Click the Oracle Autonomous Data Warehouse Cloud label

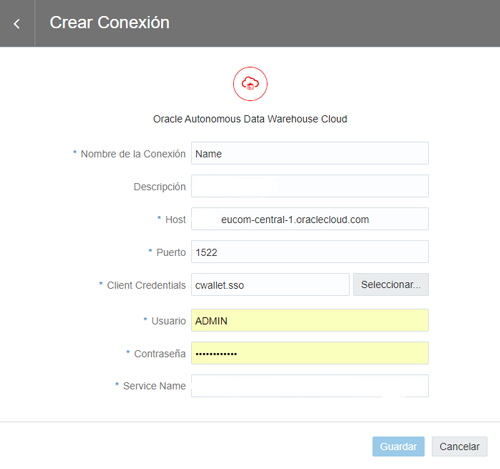coord(250,119)
